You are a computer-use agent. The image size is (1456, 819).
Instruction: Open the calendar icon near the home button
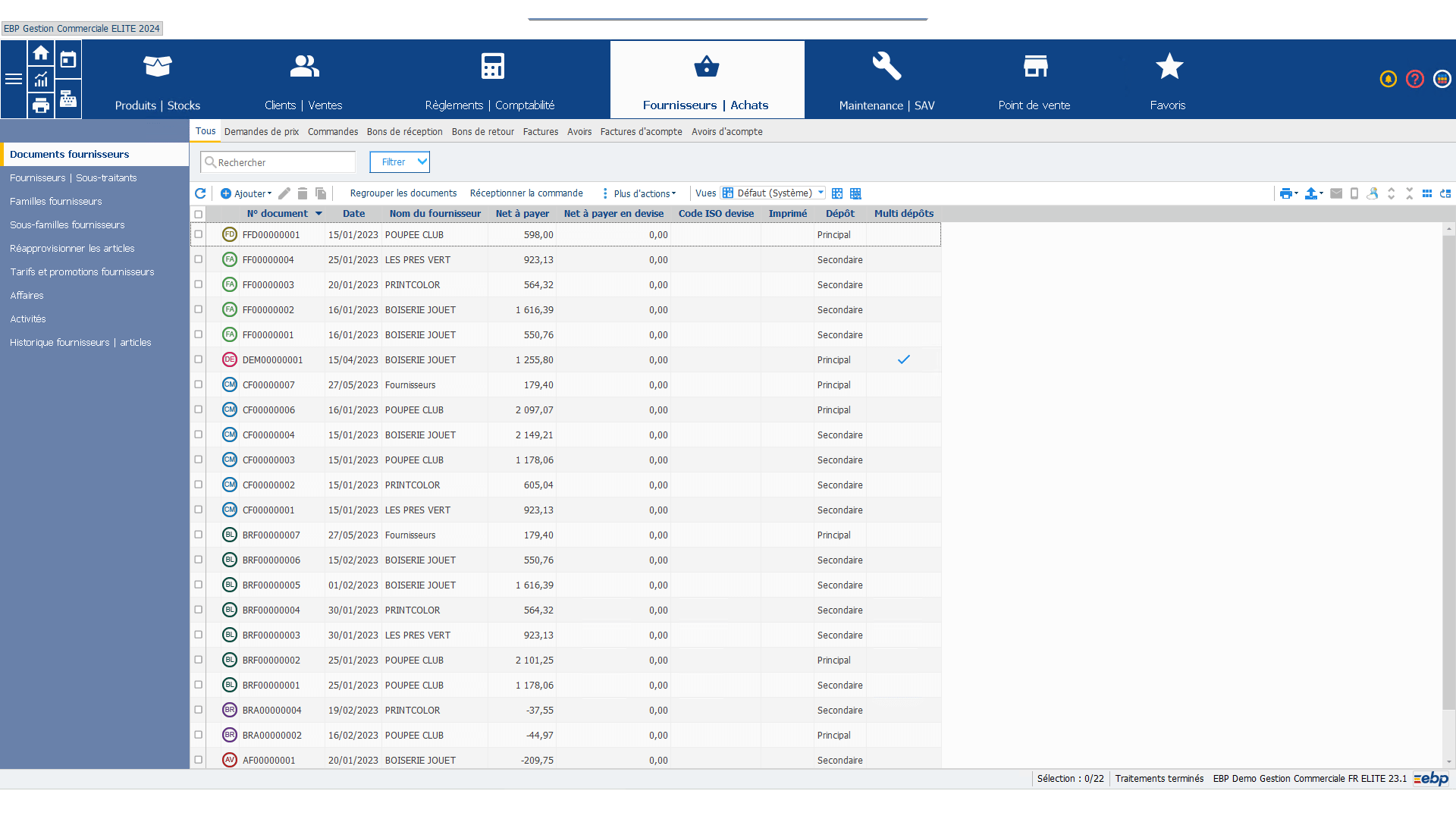tap(68, 60)
